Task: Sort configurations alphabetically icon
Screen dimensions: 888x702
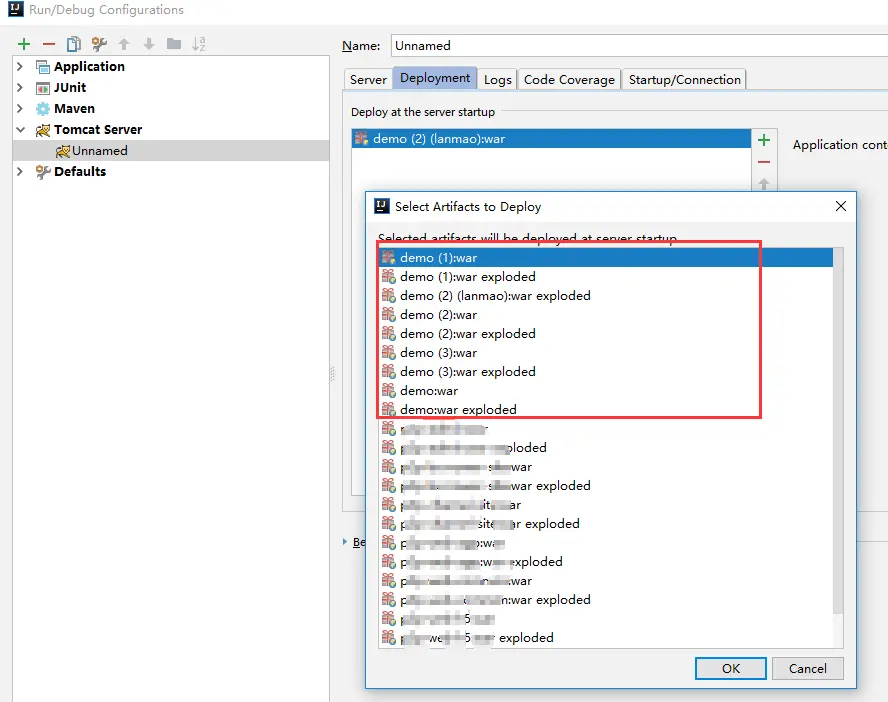Action: [199, 44]
